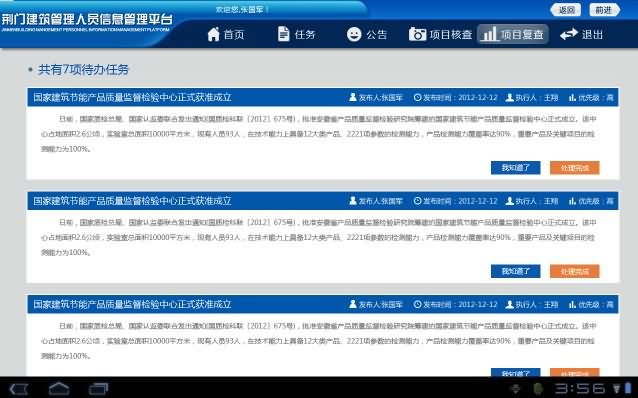Screen dimensions: 638x398
Task: Tap the Android back navigation icon
Action: (x=19, y=389)
